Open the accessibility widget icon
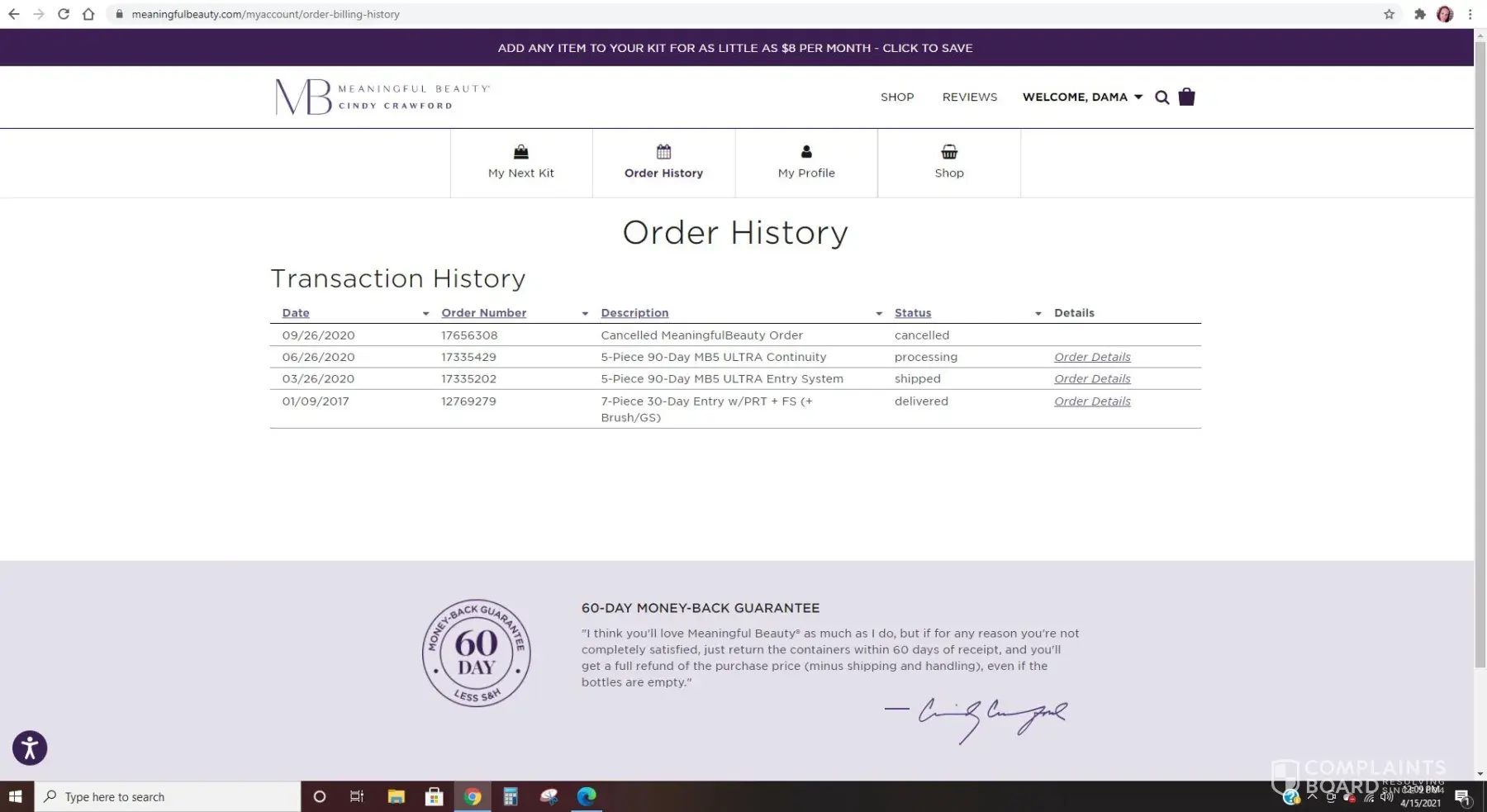1487x812 pixels. tap(30, 748)
